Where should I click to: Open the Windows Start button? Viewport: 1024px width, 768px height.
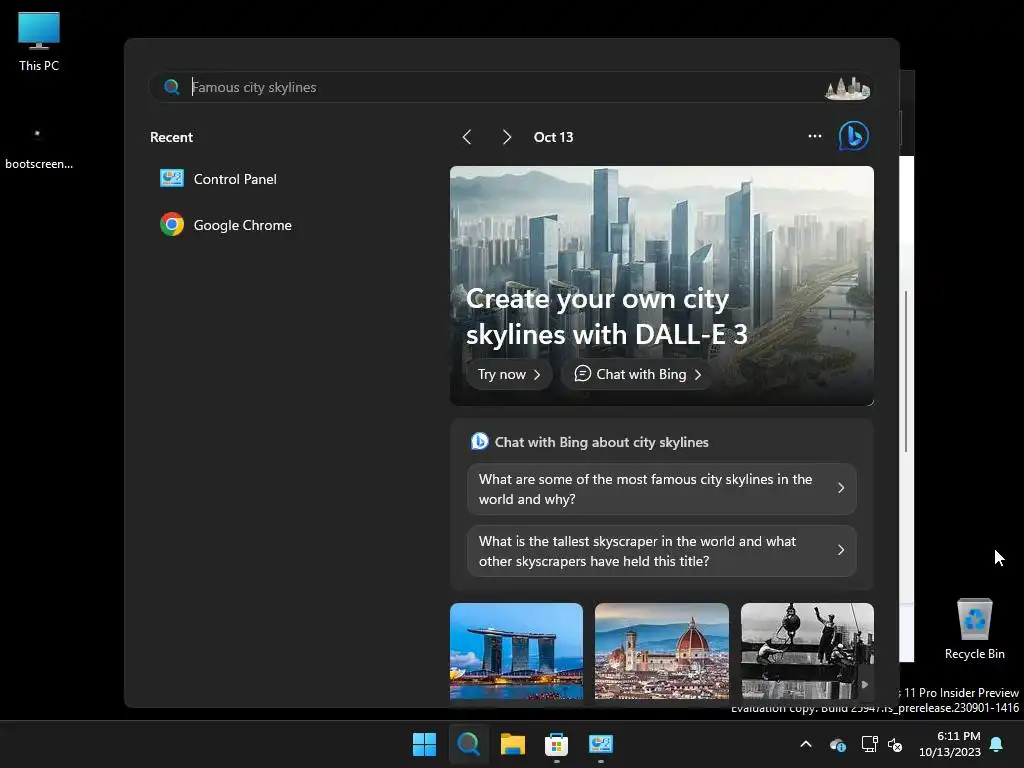[x=424, y=744]
